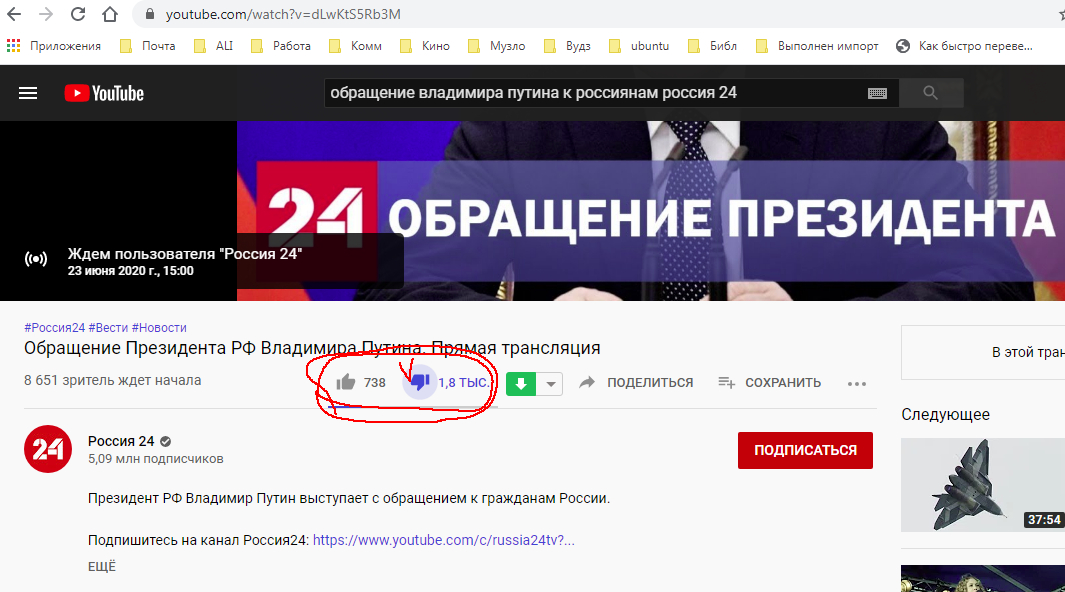Click the ПОДПИСАТЬСЯ subscribe button
Viewport: 1065px width, 592px height.
pos(805,450)
